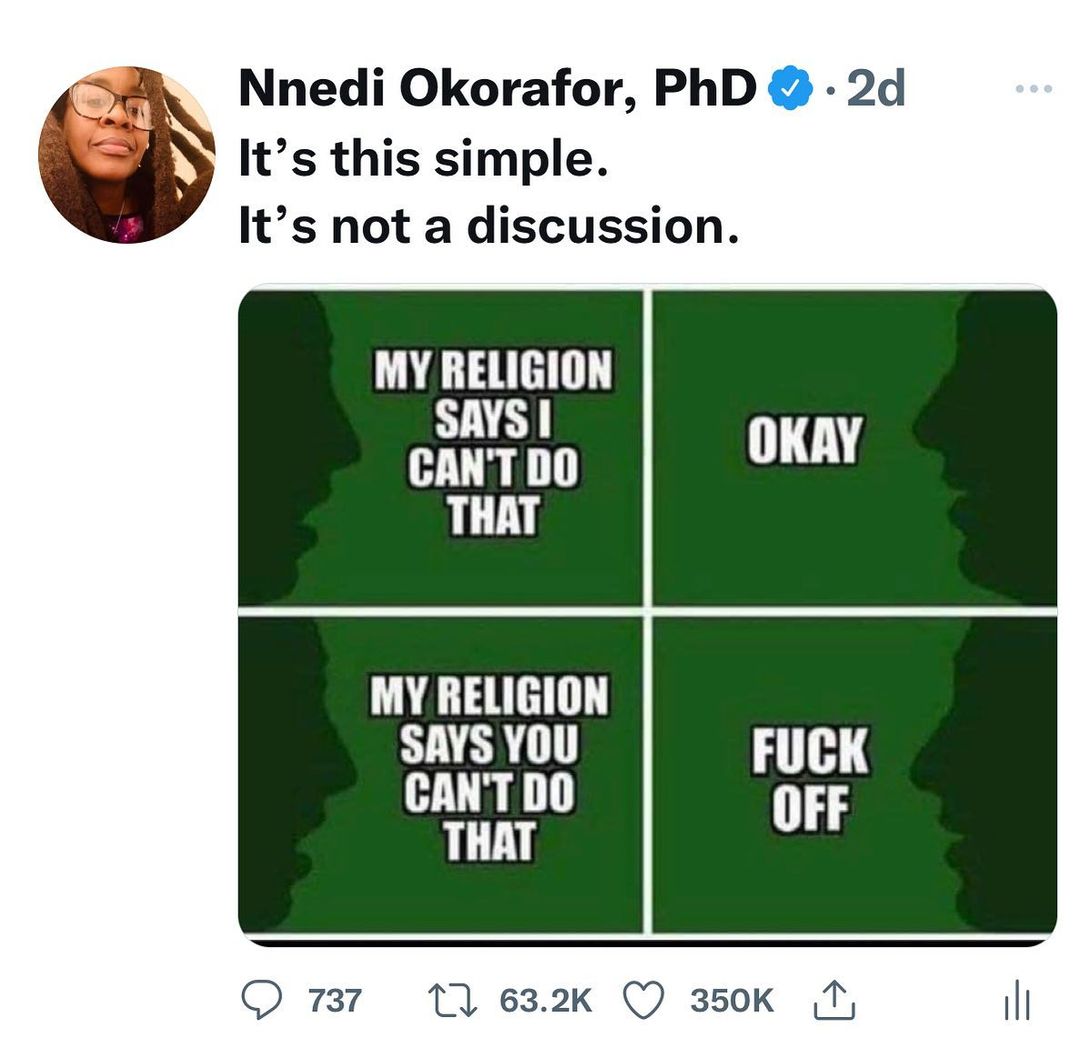
Task: Open the "SAYS YOU CAN'T DO THAT" panel
Action: 490,770
